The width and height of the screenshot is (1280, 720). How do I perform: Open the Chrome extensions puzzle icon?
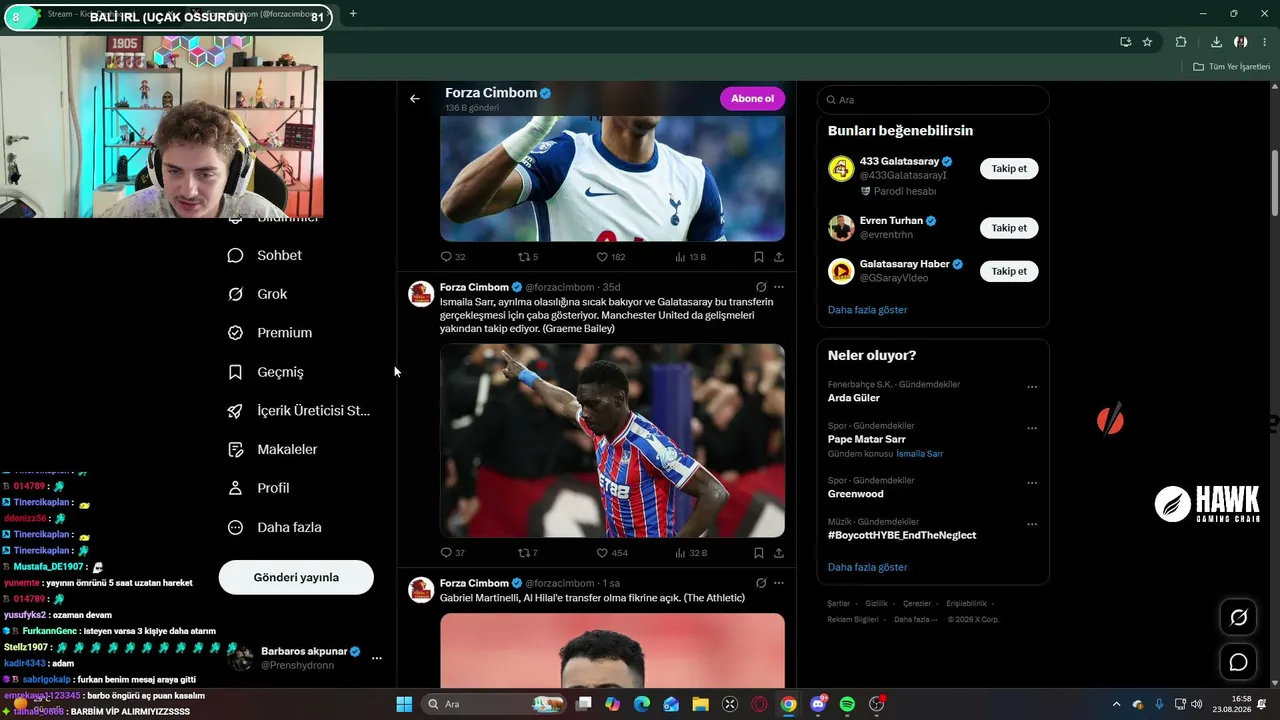pos(1181,42)
